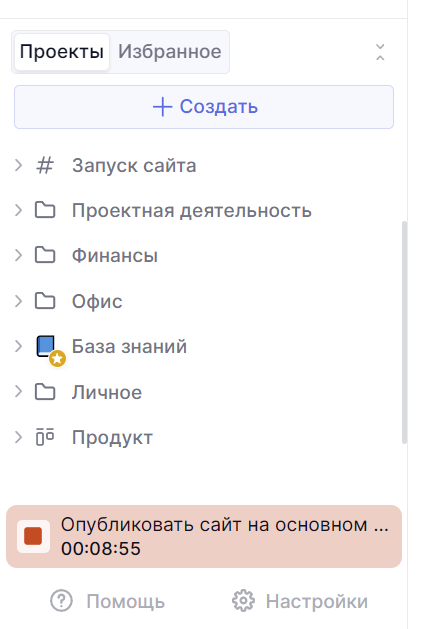Click the folder icon next to Офис
The width and height of the screenshot is (435, 629).
(45, 301)
